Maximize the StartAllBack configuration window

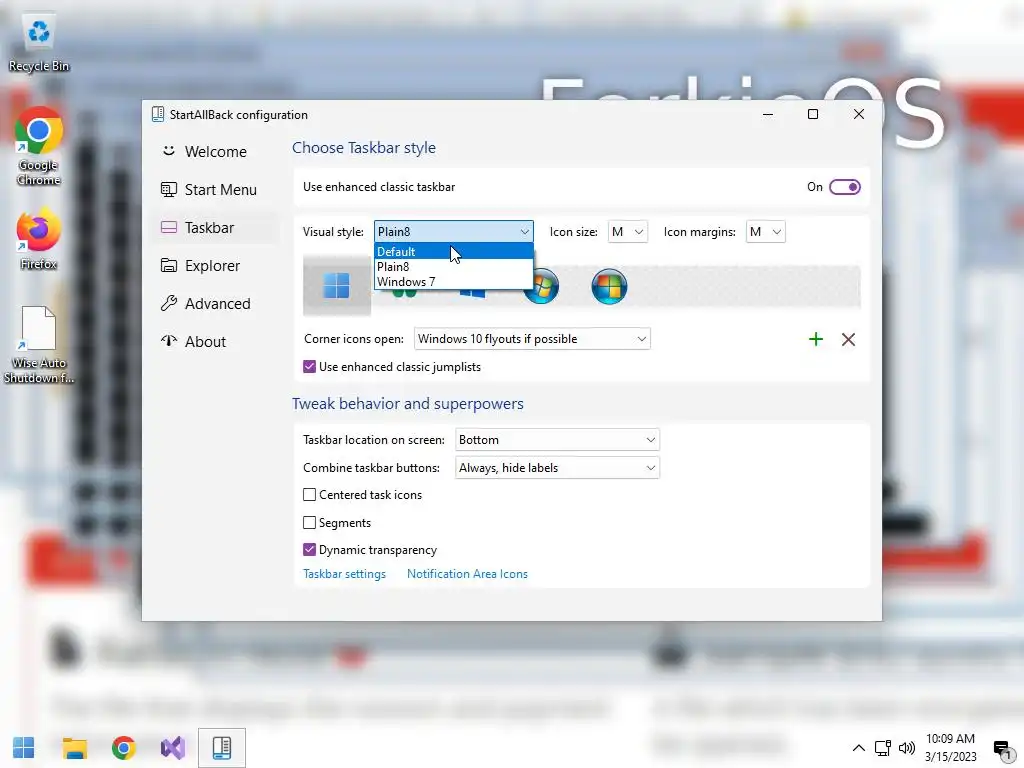pyautogui.click(x=813, y=114)
